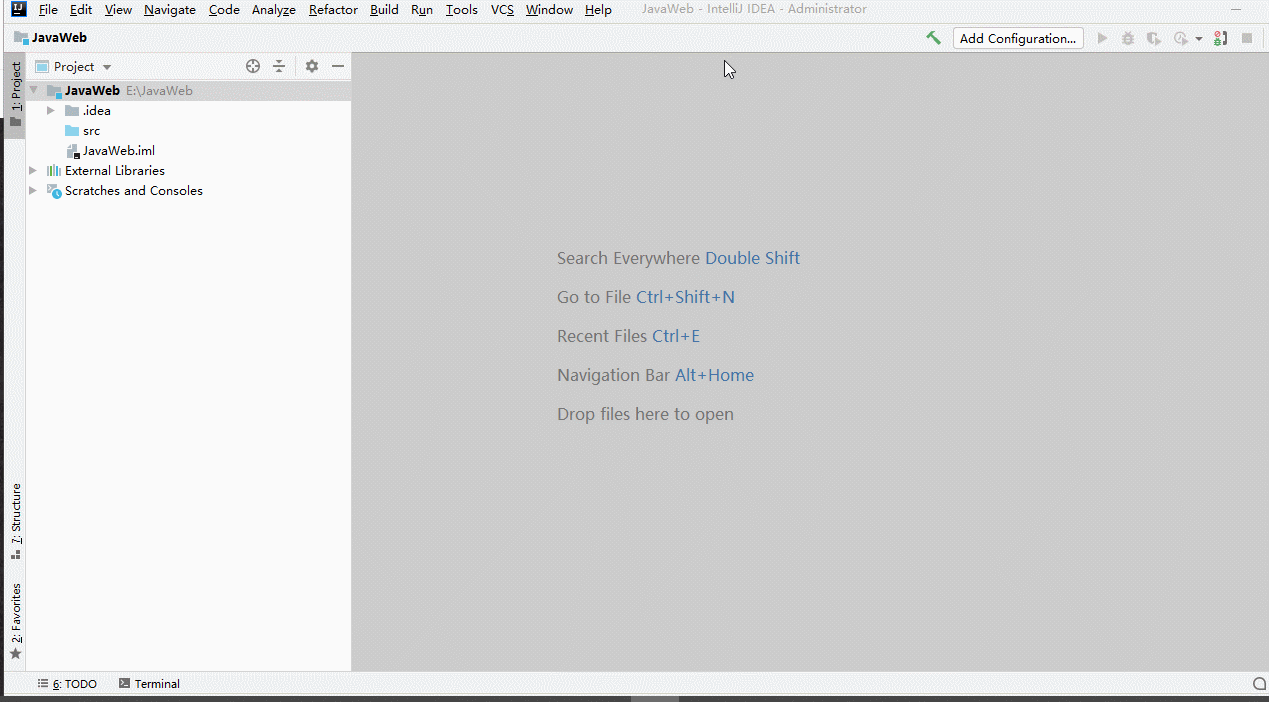
Task: Open the 2: Favorites tool window tab
Action: point(15,621)
